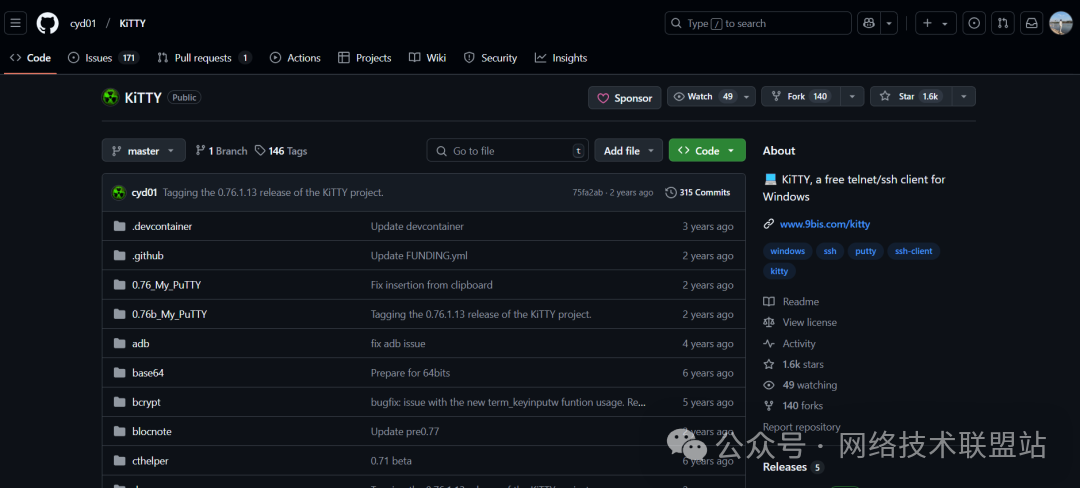This screenshot has width=1080, height=488.
Task: Switch to the Insights tab
Action: pos(561,58)
